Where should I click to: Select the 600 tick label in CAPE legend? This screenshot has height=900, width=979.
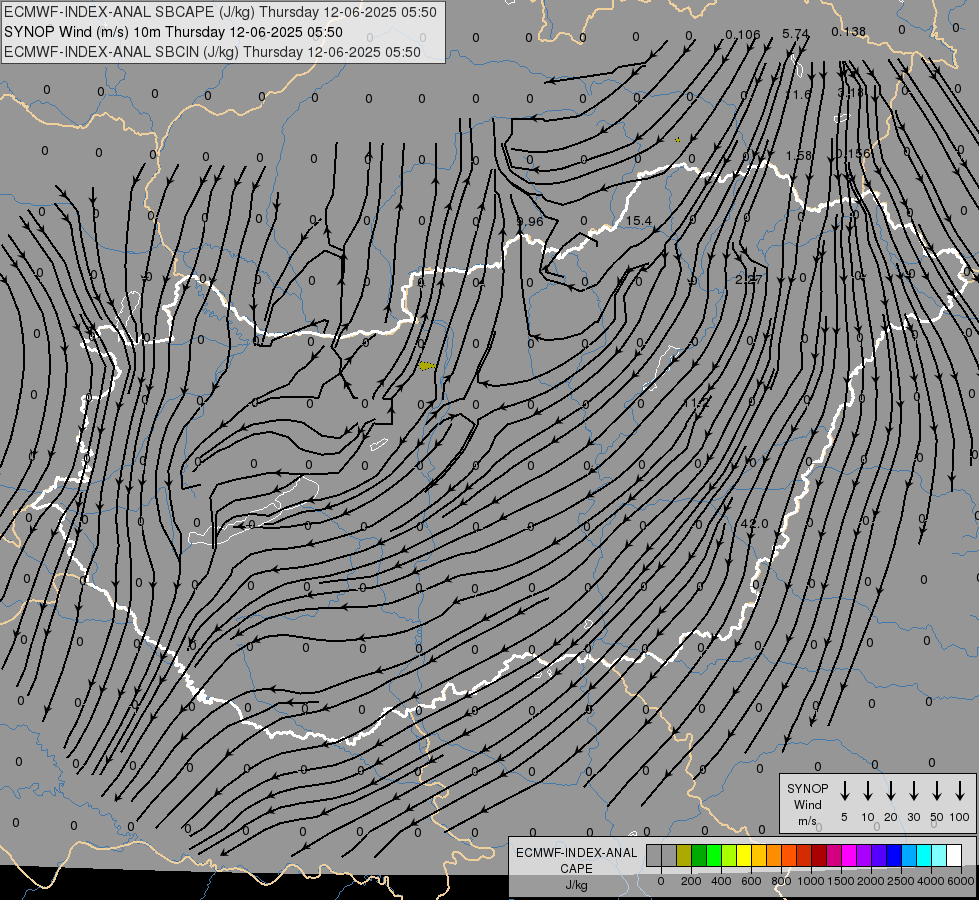pyautogui.click(x=751, y=881)
